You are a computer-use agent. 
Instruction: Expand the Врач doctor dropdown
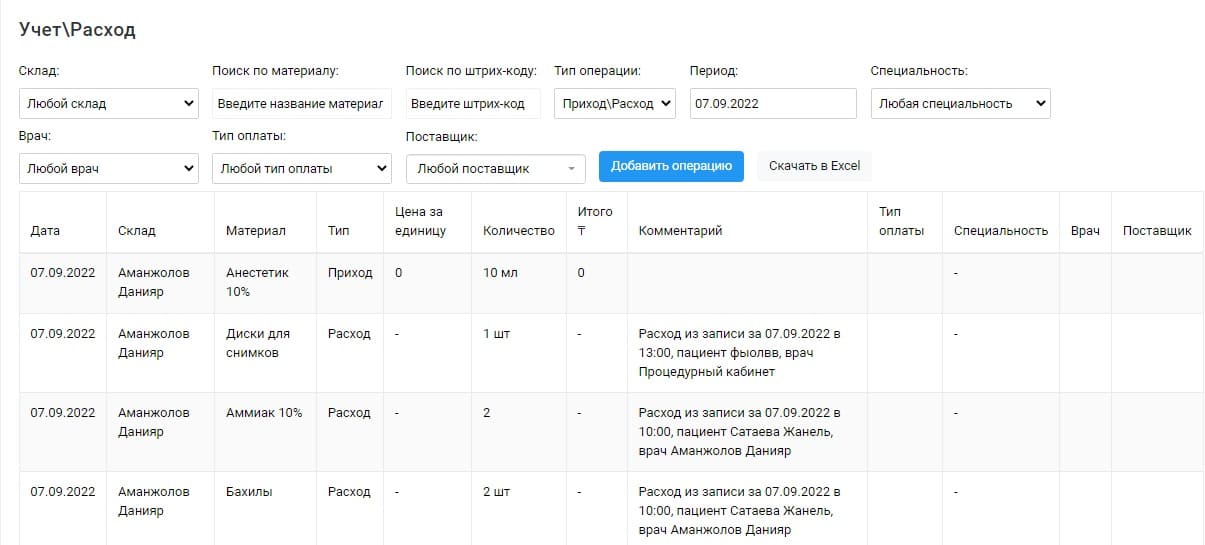pos(108,169)
